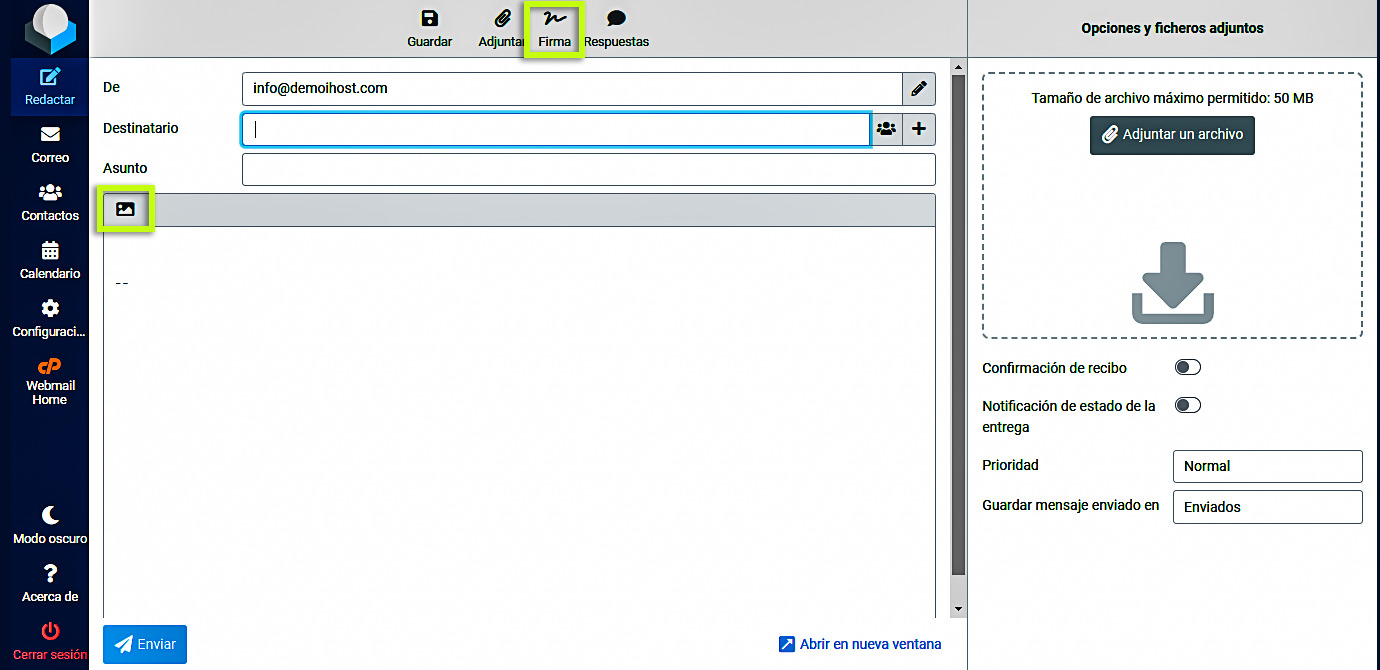Open address book contacts icon beside Destinatario
The image size is (1380, 670).
(886, 129)
